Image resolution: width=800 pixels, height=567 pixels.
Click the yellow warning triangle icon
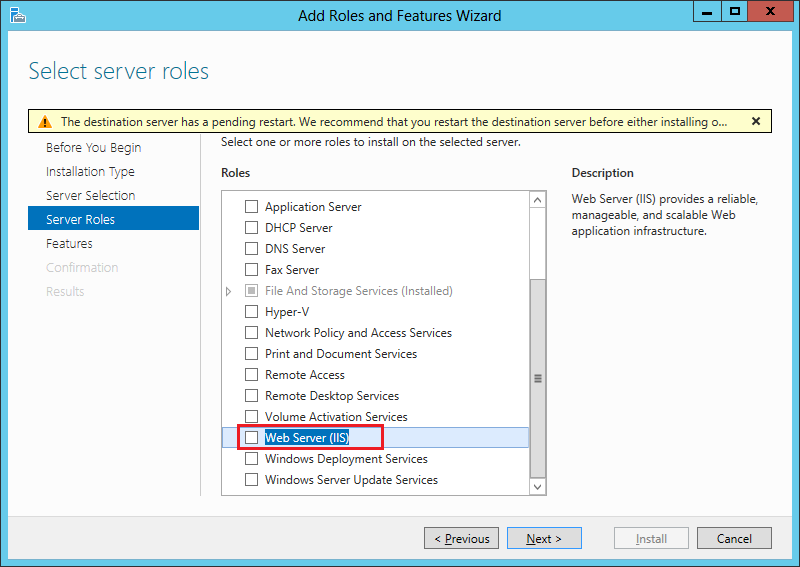pyautogui.click(x=45, y=122)
